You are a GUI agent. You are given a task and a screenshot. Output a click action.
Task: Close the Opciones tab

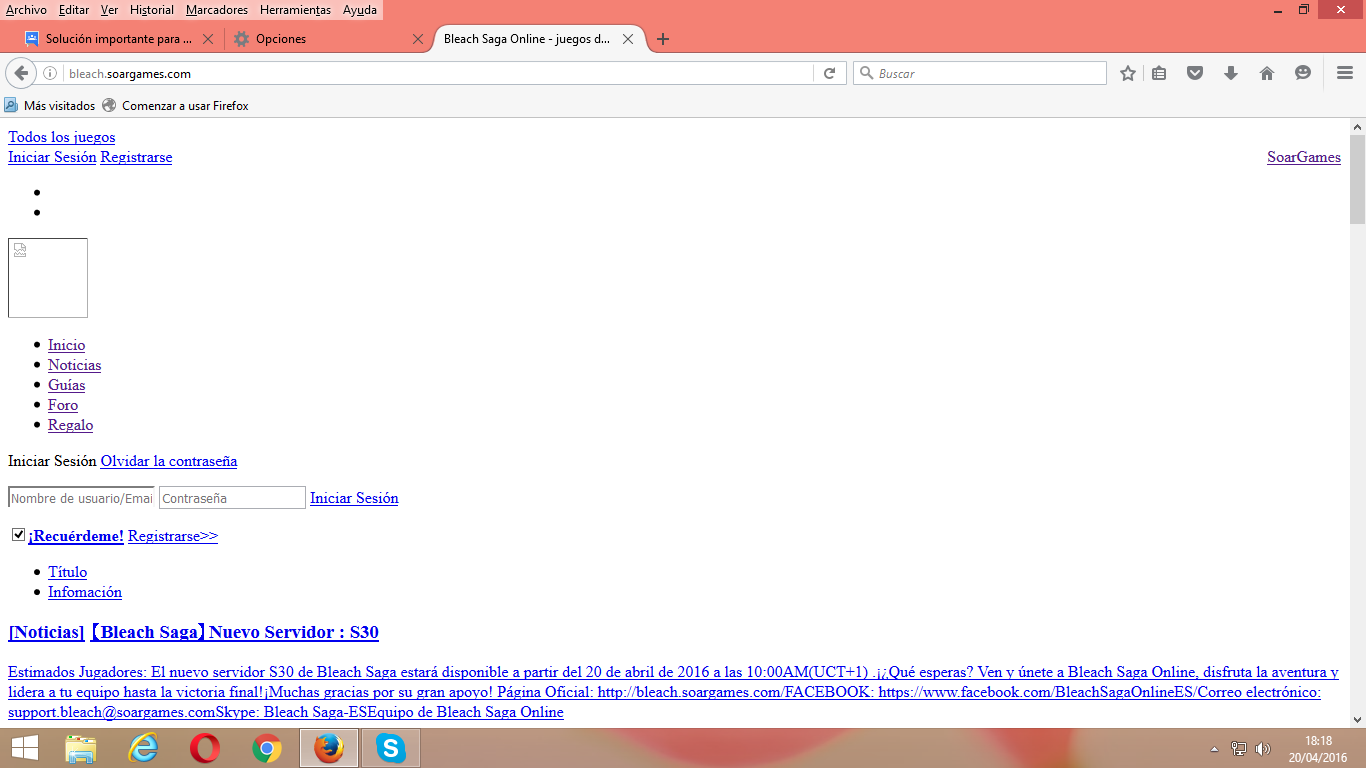coord(418,39)
